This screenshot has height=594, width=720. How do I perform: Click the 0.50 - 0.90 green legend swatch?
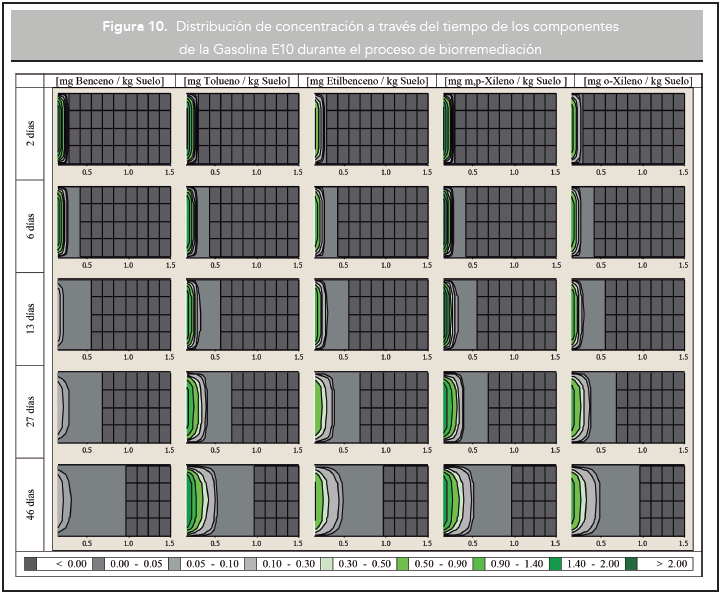[403, 564]
